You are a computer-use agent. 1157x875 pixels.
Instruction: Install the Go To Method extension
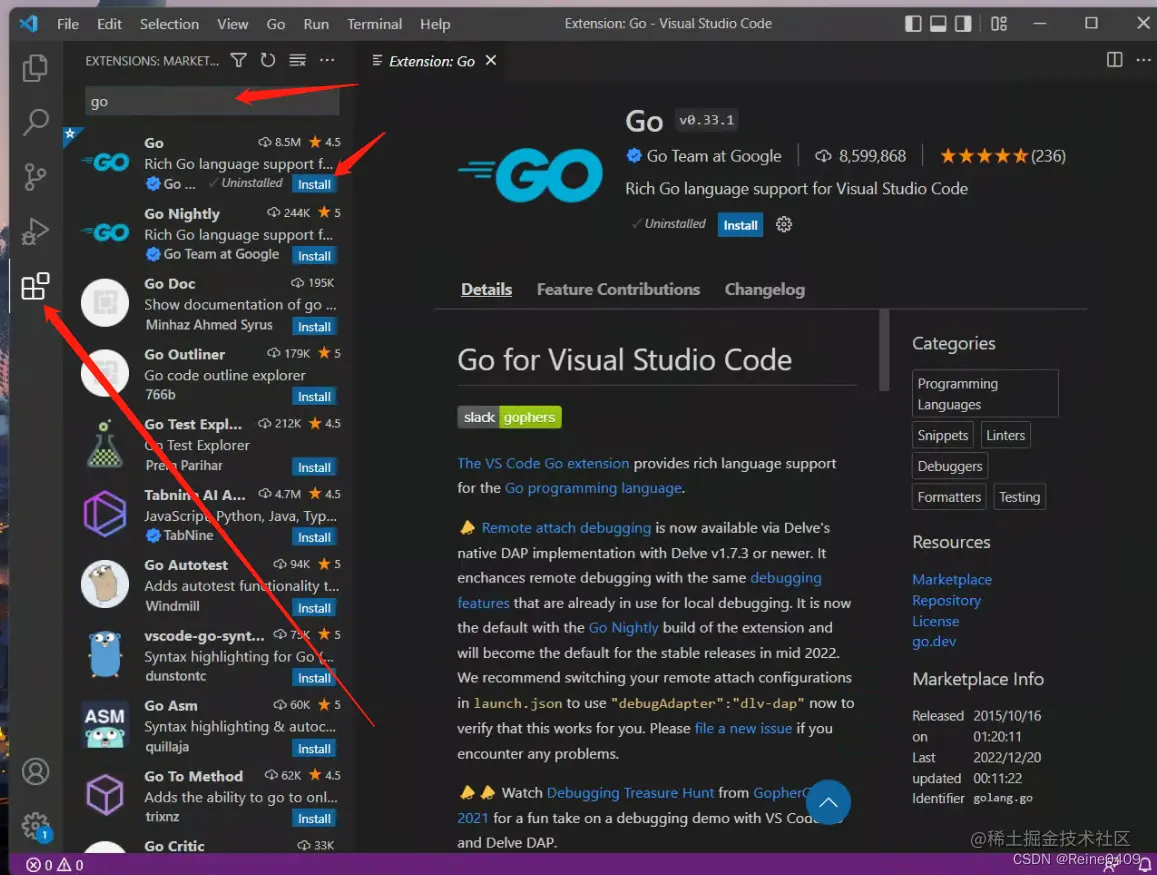(x=314, y=818)
